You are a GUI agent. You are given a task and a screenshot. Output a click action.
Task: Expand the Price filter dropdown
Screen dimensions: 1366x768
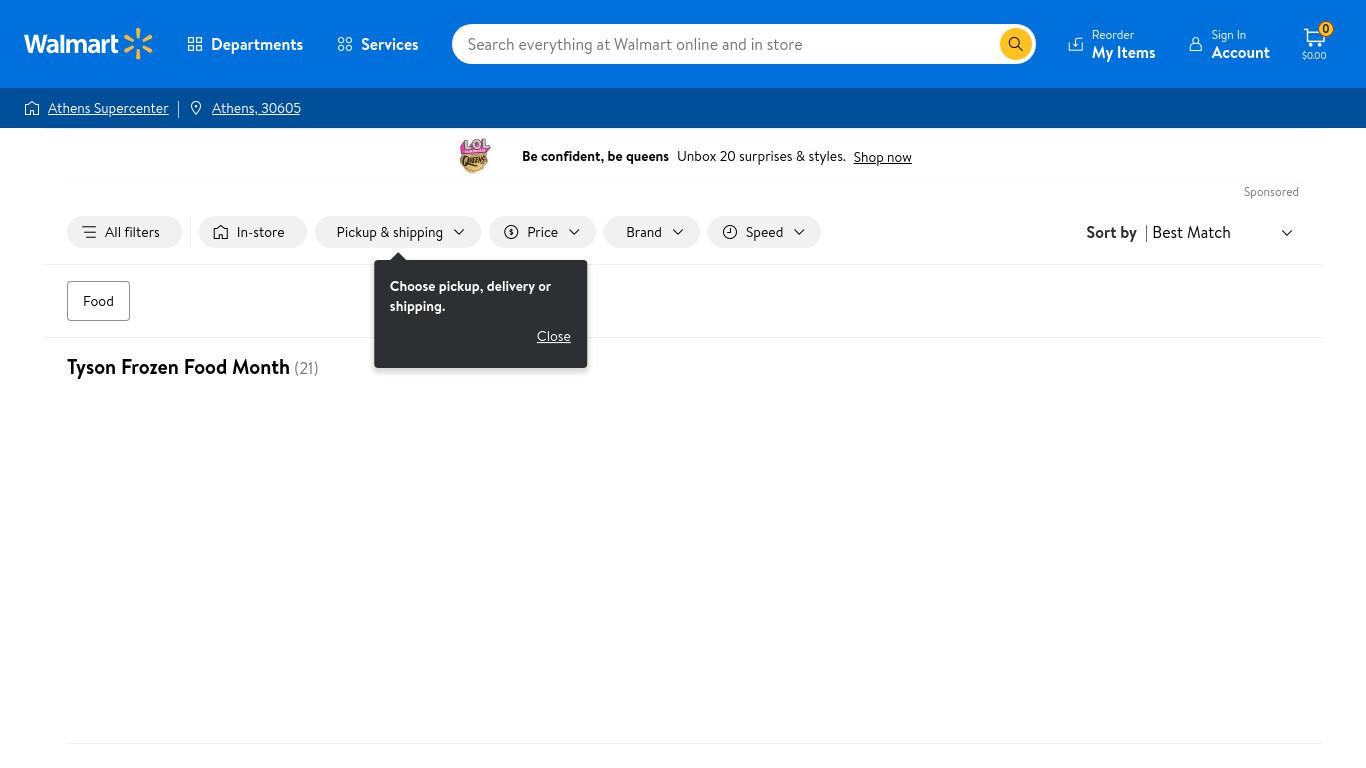click(542, 232)
